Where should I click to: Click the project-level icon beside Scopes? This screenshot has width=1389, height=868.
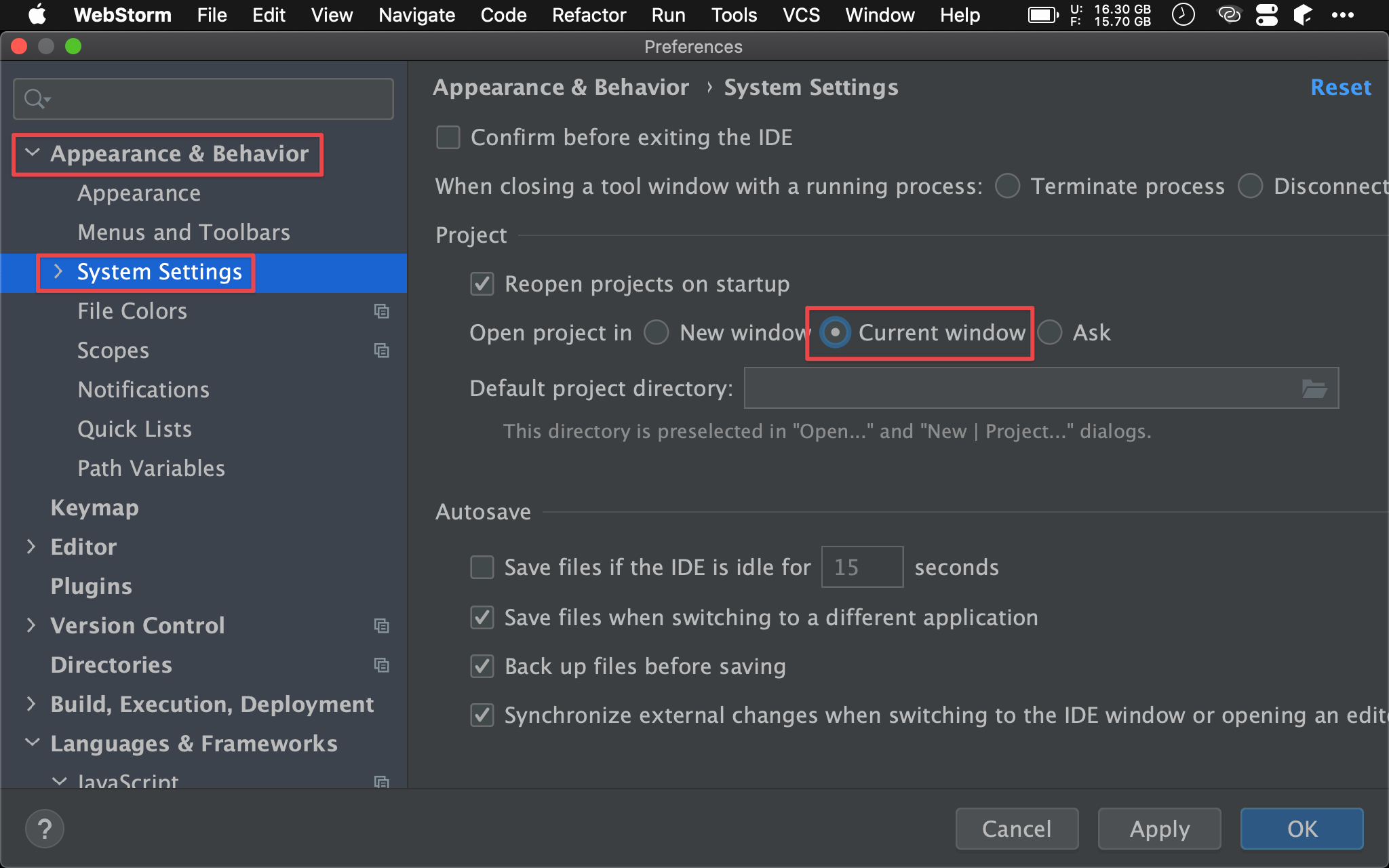[382, 351]
